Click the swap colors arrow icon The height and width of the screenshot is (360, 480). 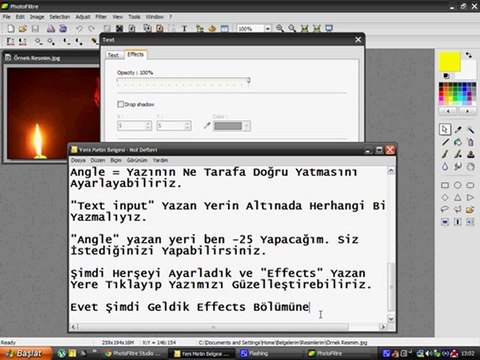pos(469,55)
